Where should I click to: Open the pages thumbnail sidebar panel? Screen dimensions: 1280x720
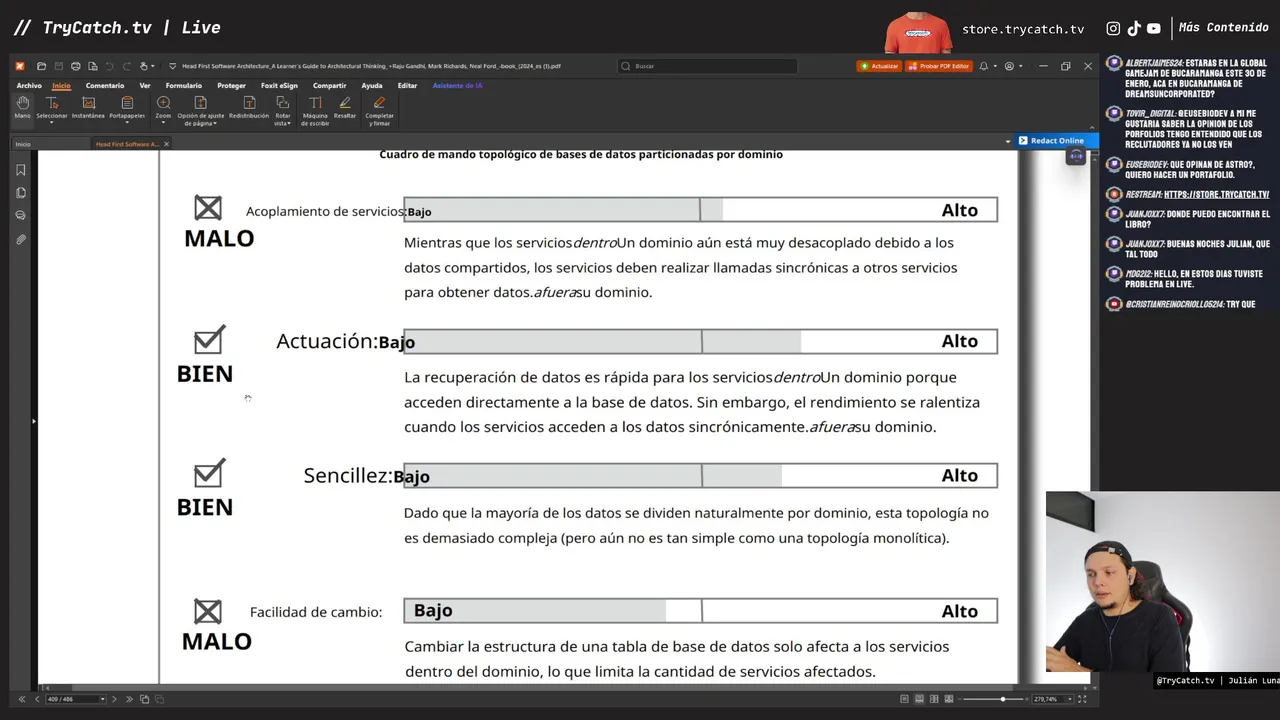click(x=21, y=193)
